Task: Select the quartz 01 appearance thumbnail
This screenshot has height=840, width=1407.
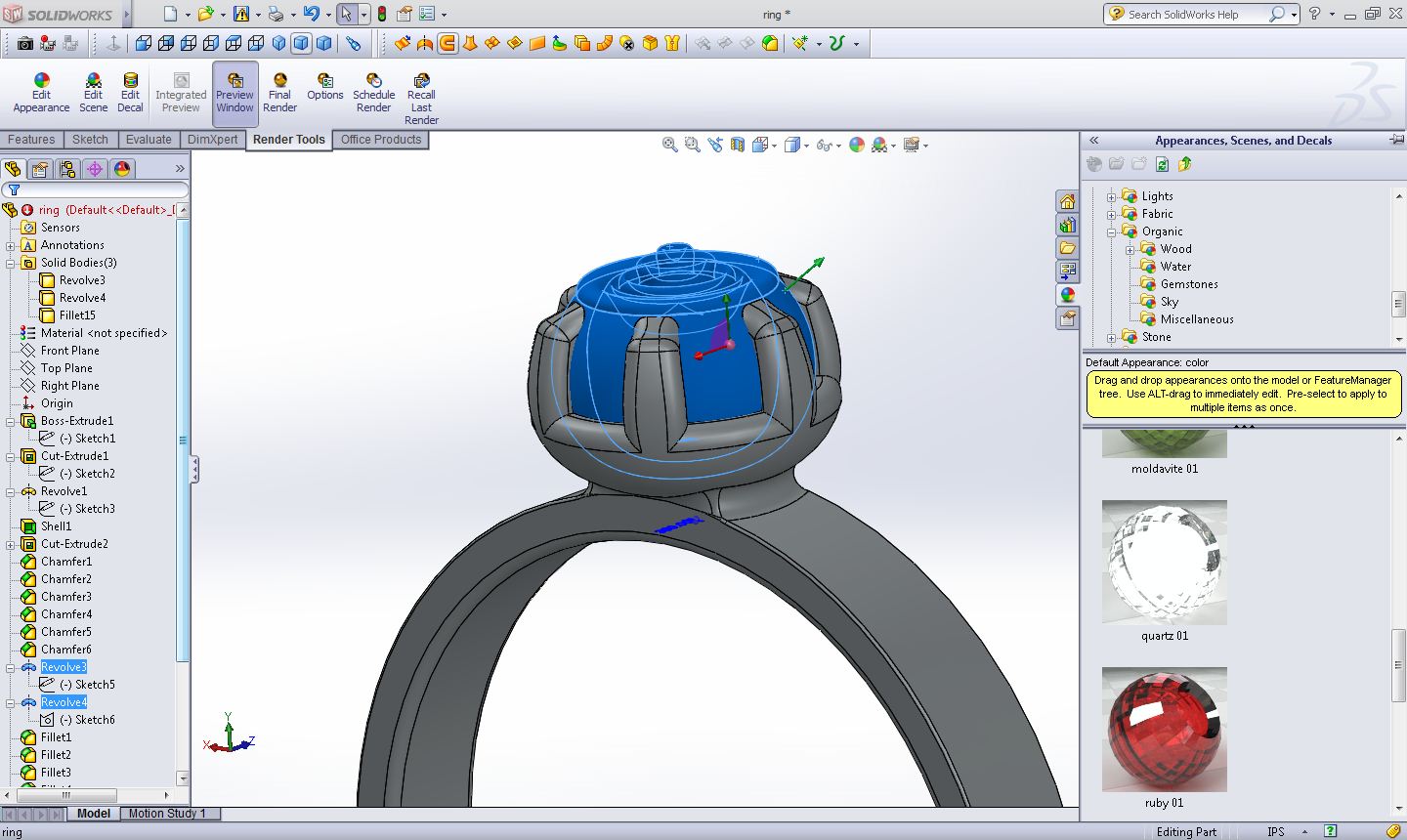Action: coord(1165,563)
